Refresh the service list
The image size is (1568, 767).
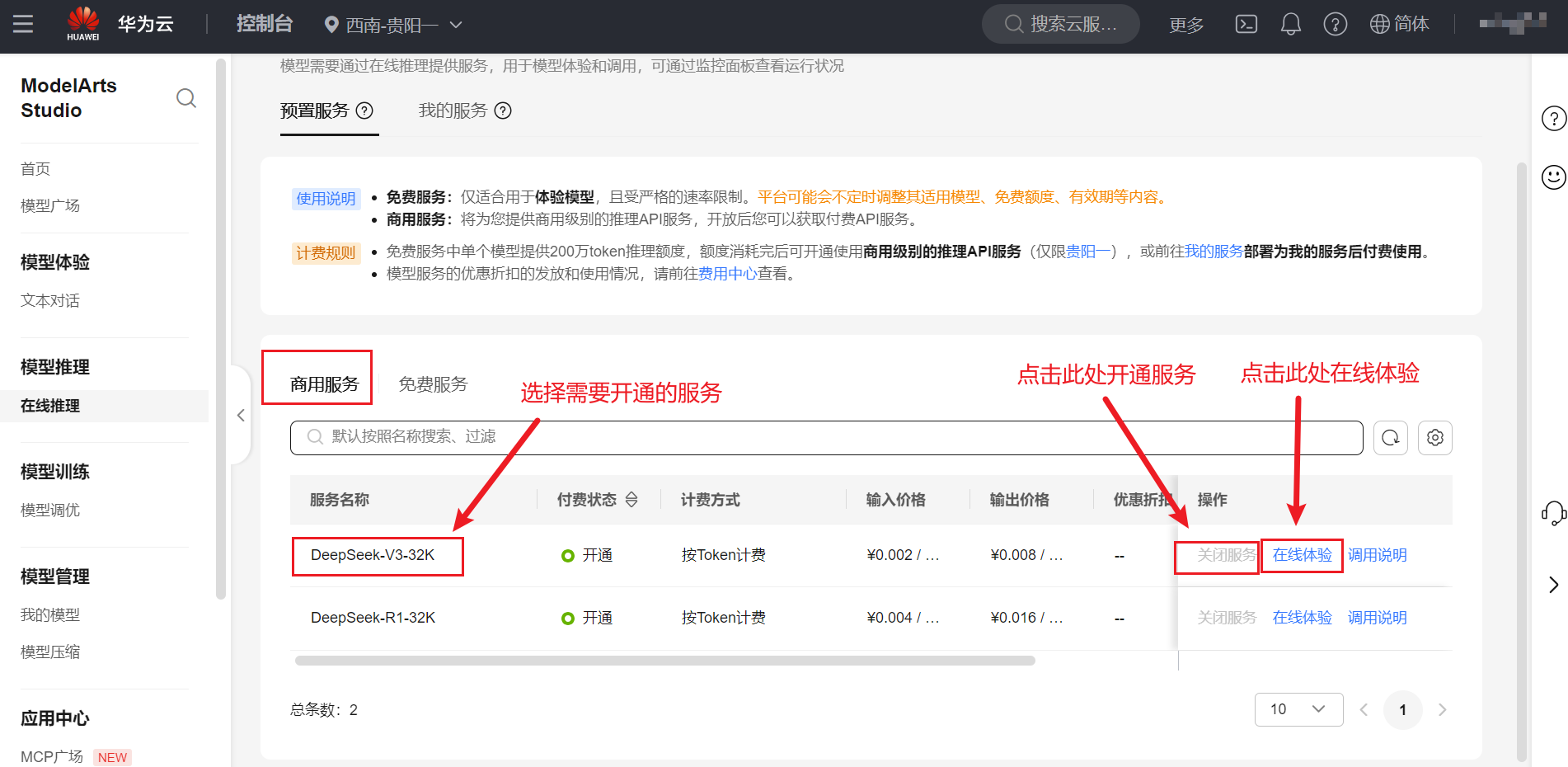coord(1391,438)
